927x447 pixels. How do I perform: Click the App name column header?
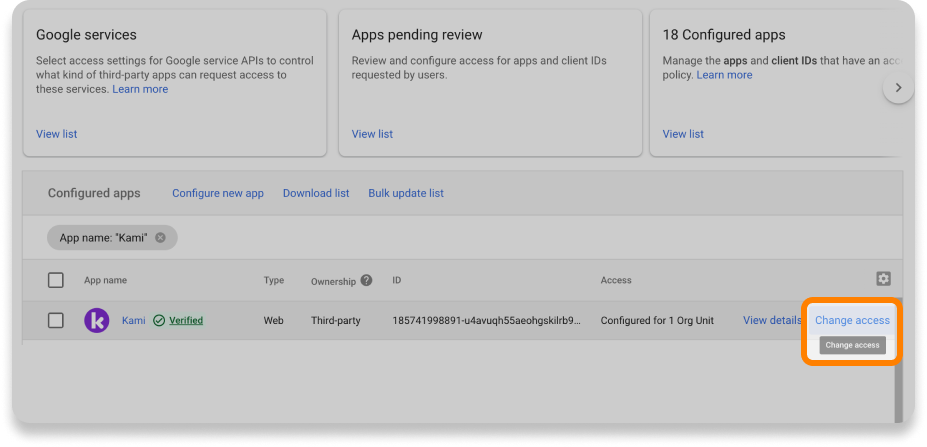pyautogui.click(x=105, y=280)
